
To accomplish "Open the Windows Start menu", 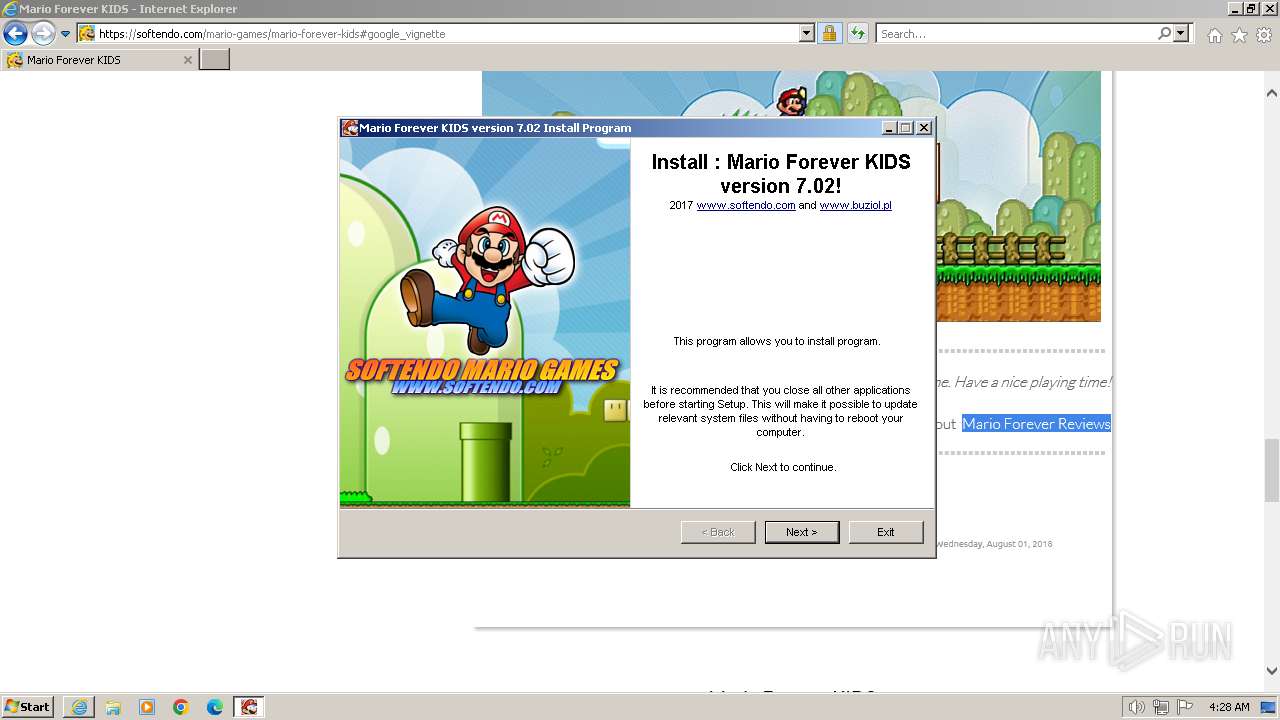I will coord(28,706).
